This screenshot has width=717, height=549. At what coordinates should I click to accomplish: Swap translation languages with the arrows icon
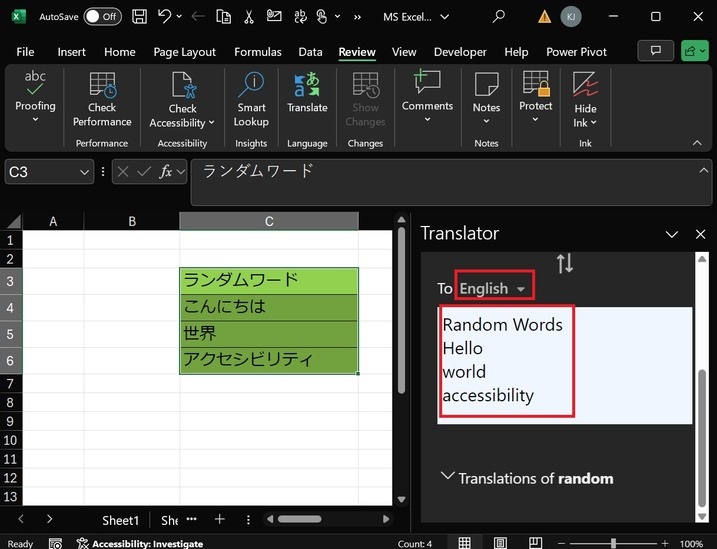(565, 263)
